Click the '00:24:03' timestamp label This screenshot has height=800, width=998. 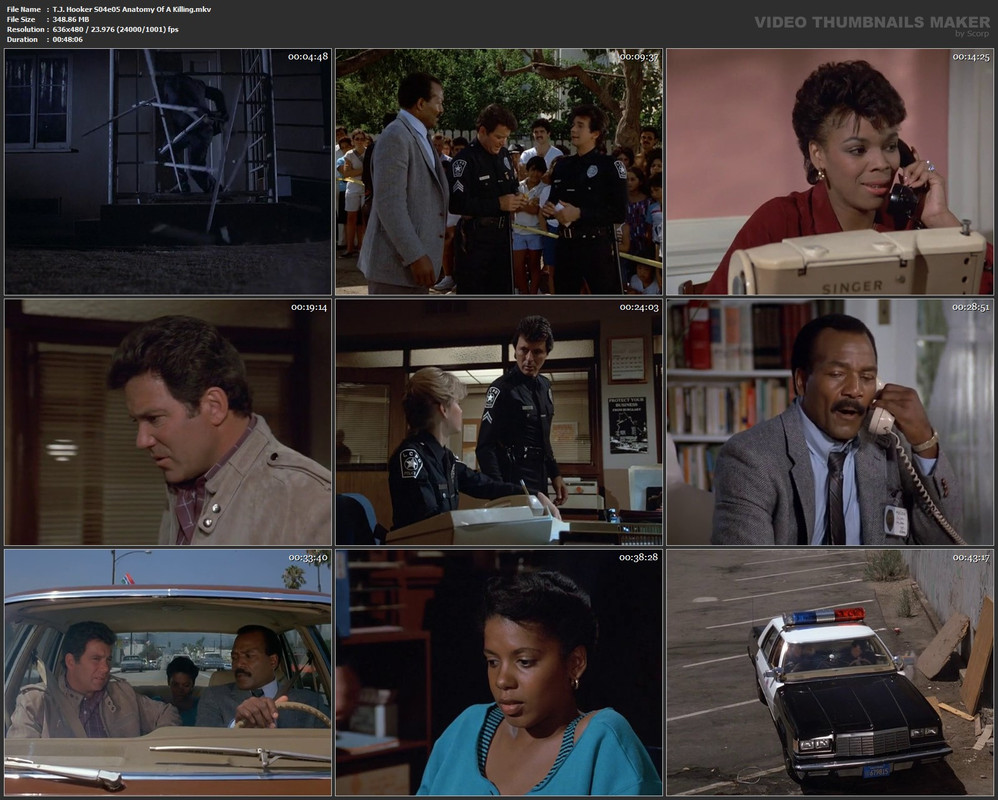(639, 307)
